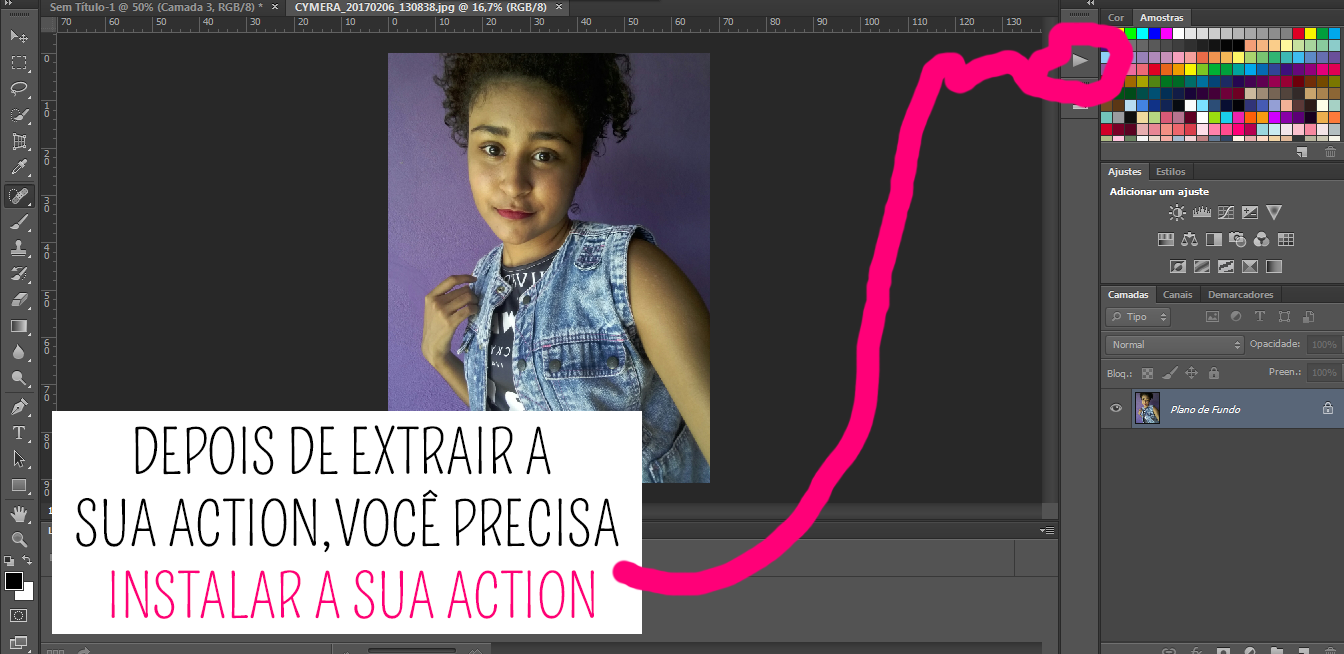The width and height of the screenshot is (1344, 654).
Task: Add a Black & White adjustment
Action: tap(1213, 239)
